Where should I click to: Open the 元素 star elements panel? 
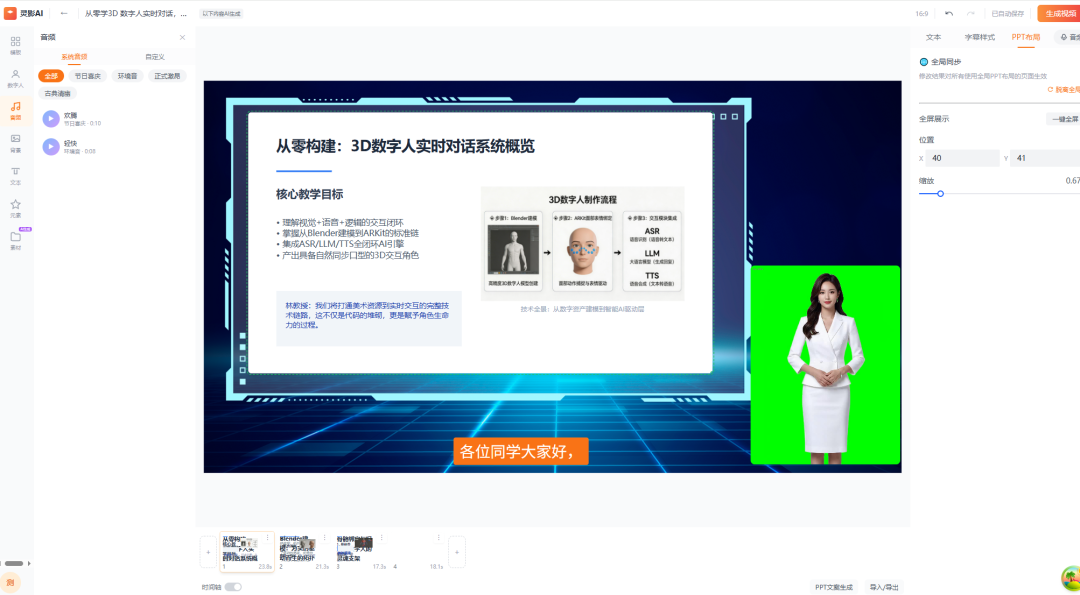(15, 209)
